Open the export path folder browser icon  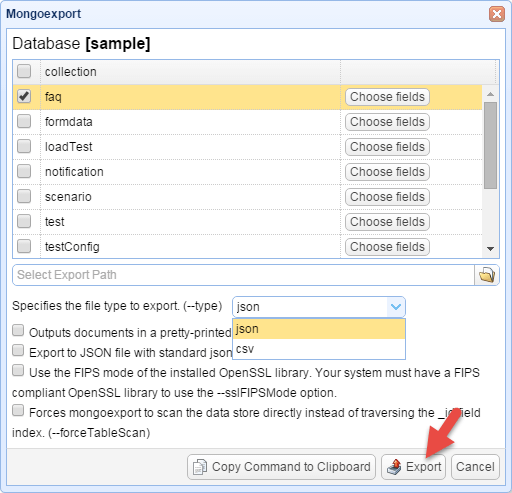[487, 275]
